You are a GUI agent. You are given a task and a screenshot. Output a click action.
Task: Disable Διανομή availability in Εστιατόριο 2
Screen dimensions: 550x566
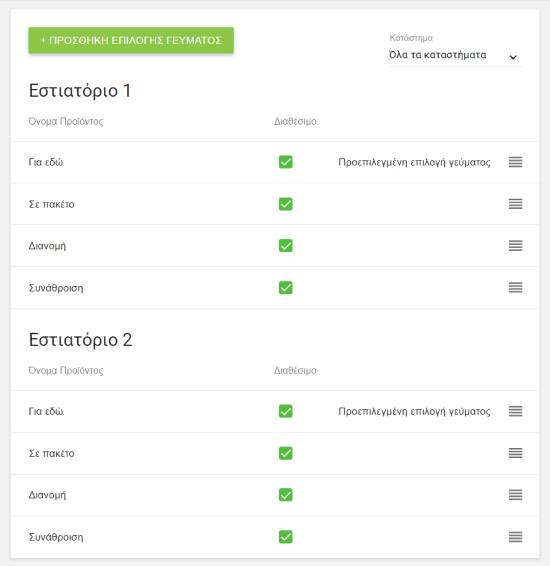pos(285,495)
